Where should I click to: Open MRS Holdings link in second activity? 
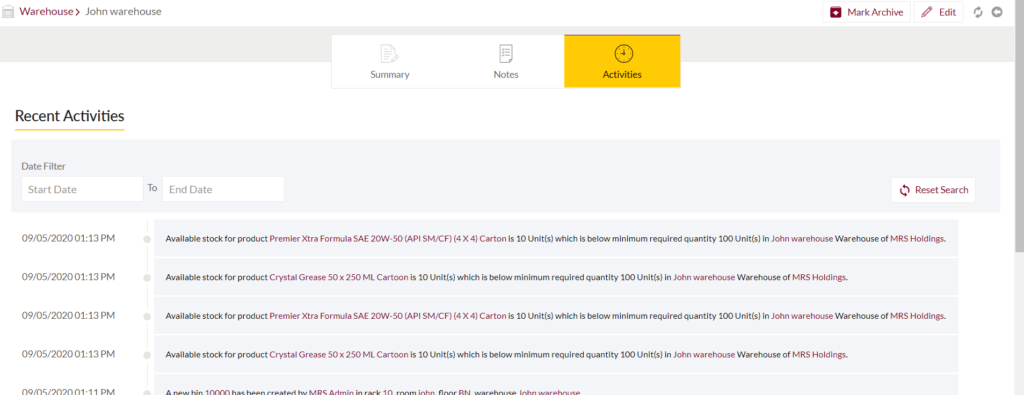click(x=819, y=277)
